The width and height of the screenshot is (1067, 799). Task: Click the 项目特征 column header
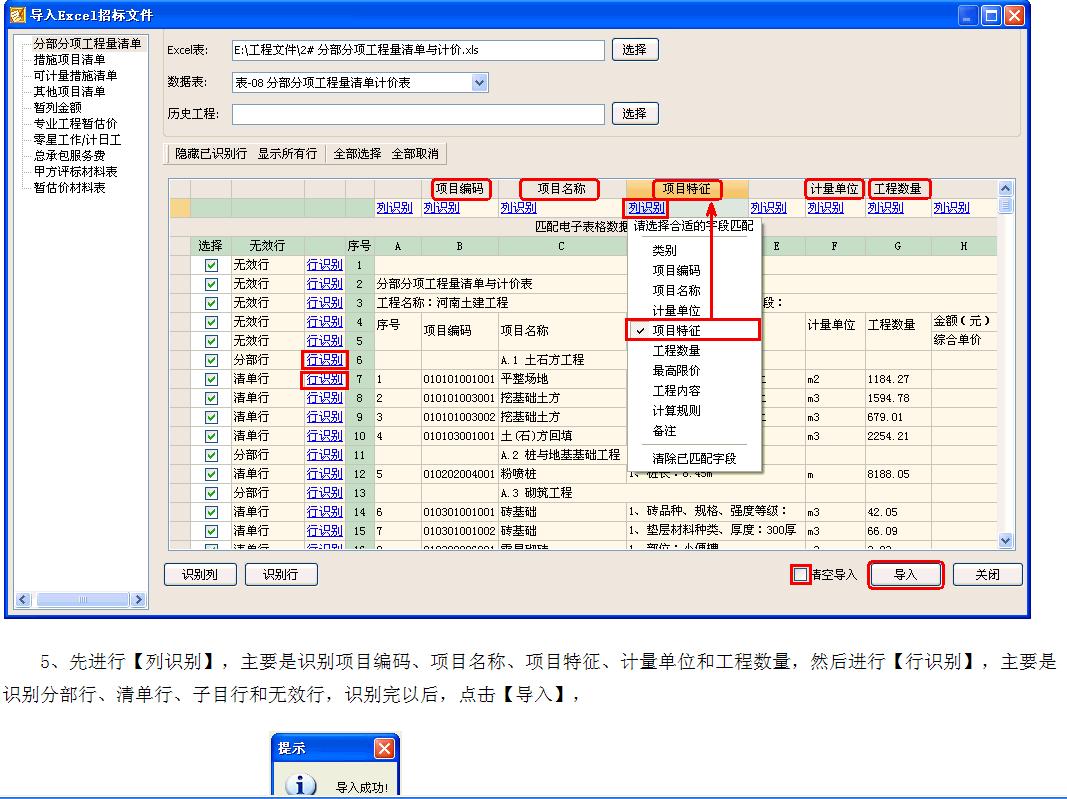tap(687, 189)
